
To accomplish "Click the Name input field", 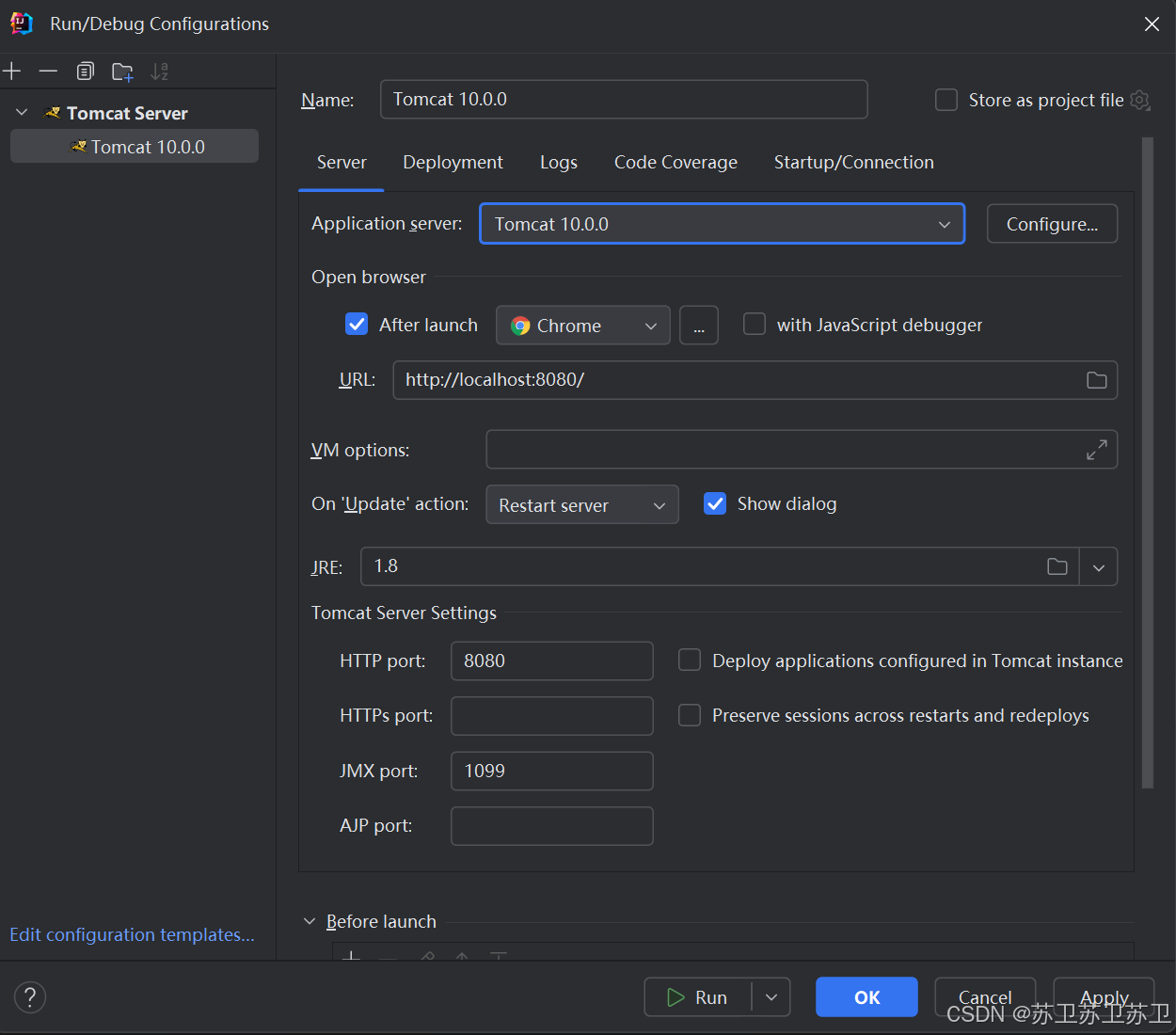I will coord(624,99).
